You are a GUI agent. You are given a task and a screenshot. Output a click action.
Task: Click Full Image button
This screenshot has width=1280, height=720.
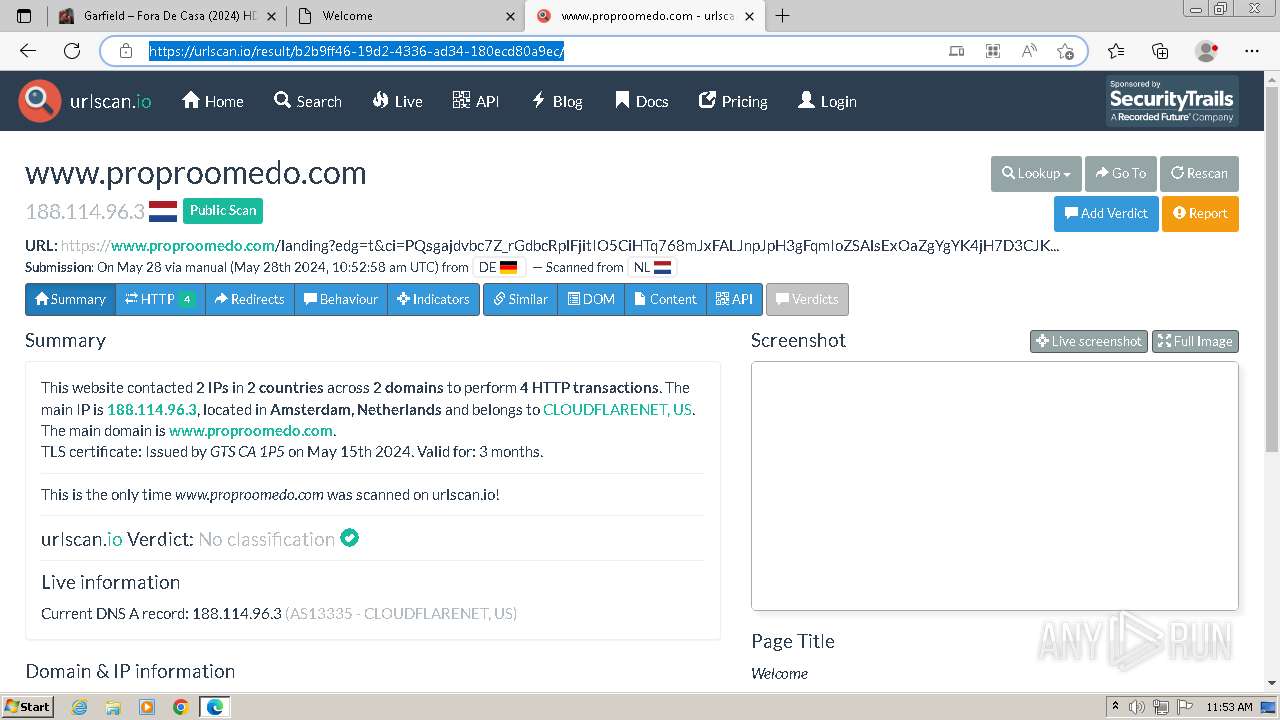[1195, 341]
